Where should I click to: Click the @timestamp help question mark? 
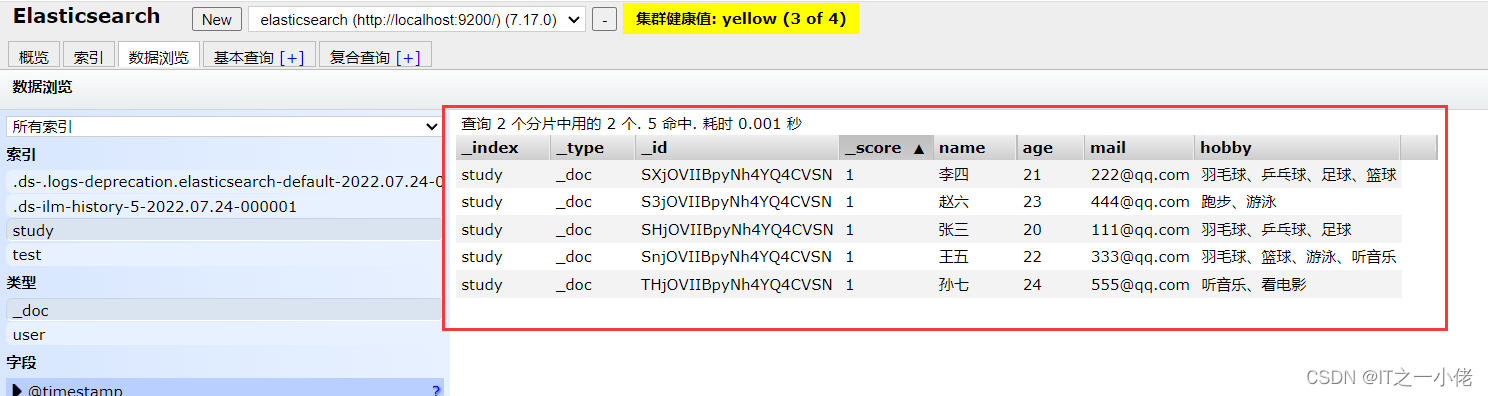[436, 390]
